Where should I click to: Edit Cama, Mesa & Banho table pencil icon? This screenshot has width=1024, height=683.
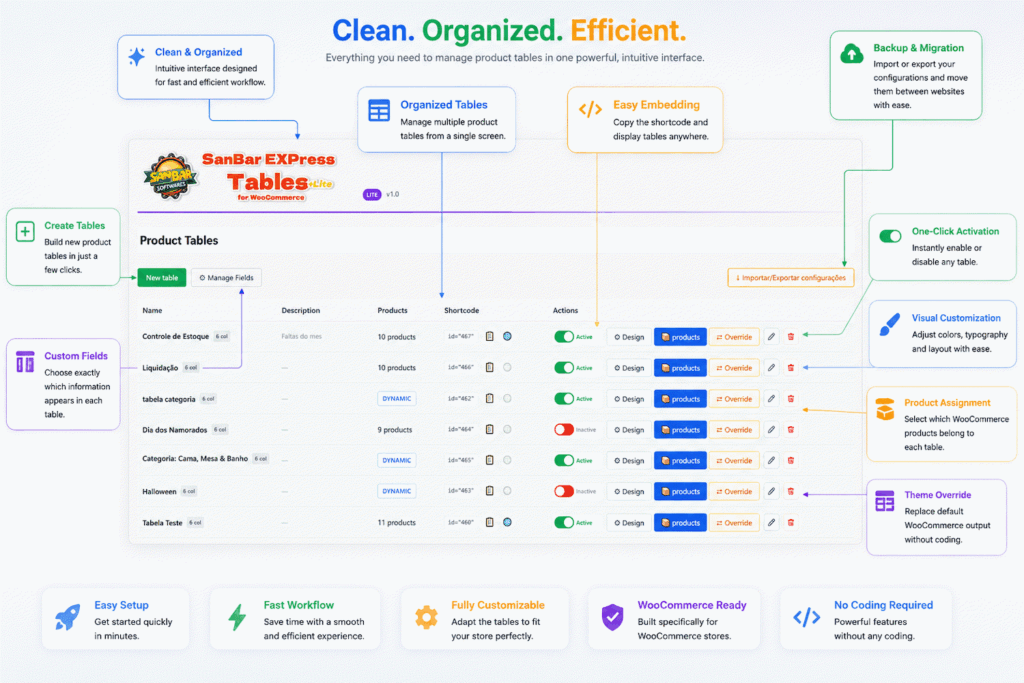(771, 460)
